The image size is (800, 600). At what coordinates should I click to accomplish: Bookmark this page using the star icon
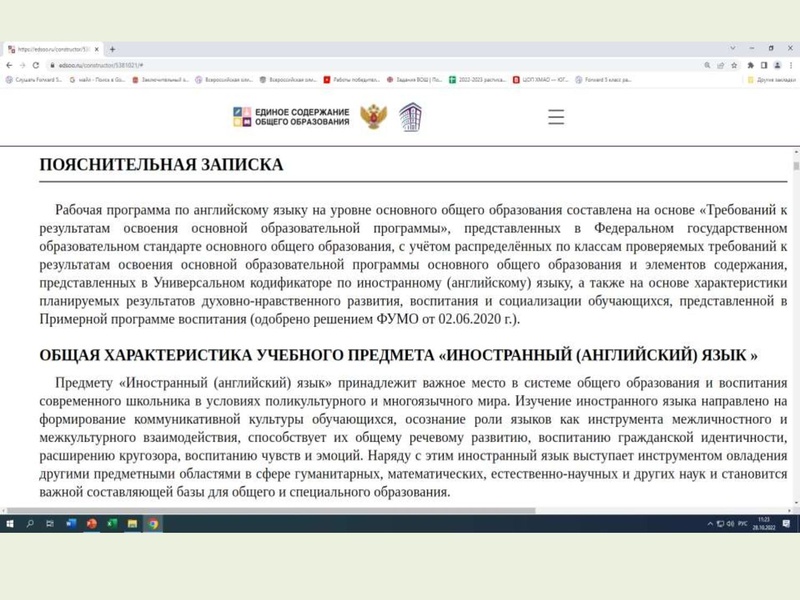pyautogui.click(x=734, y=66)
